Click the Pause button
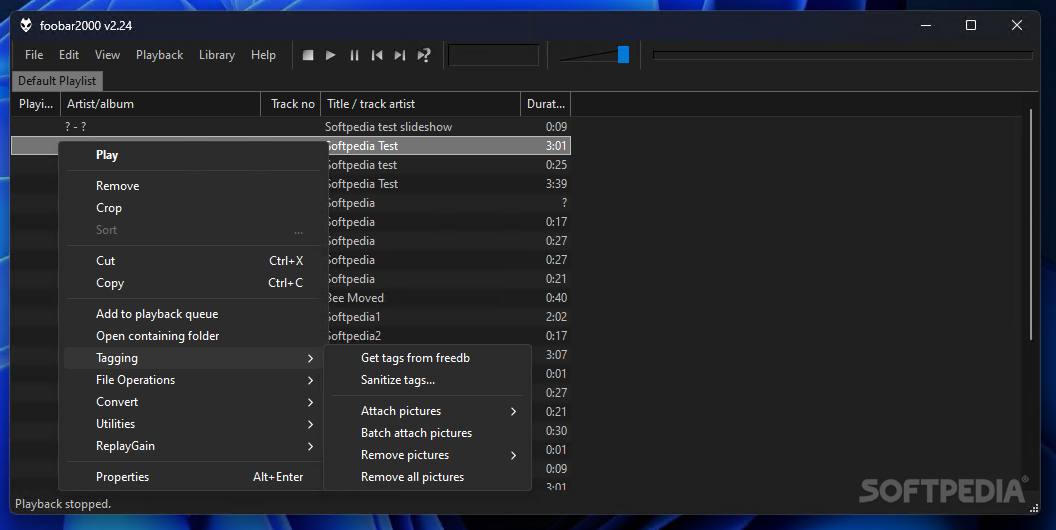 coord(354,55)
